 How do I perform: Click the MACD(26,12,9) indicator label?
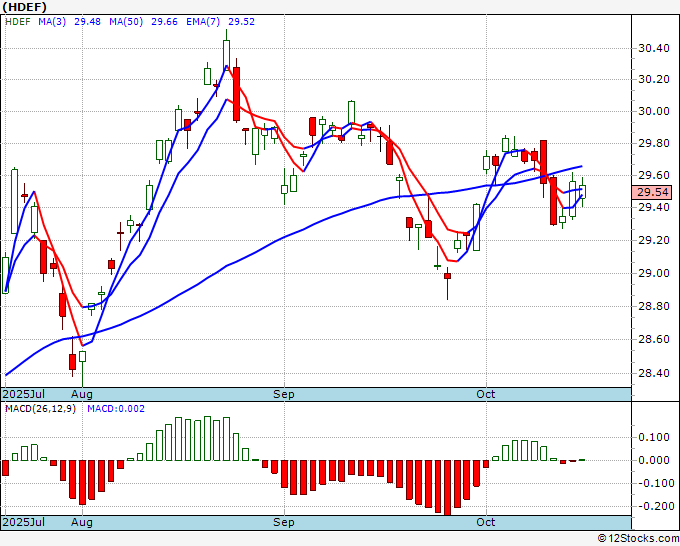pos(40,409)
